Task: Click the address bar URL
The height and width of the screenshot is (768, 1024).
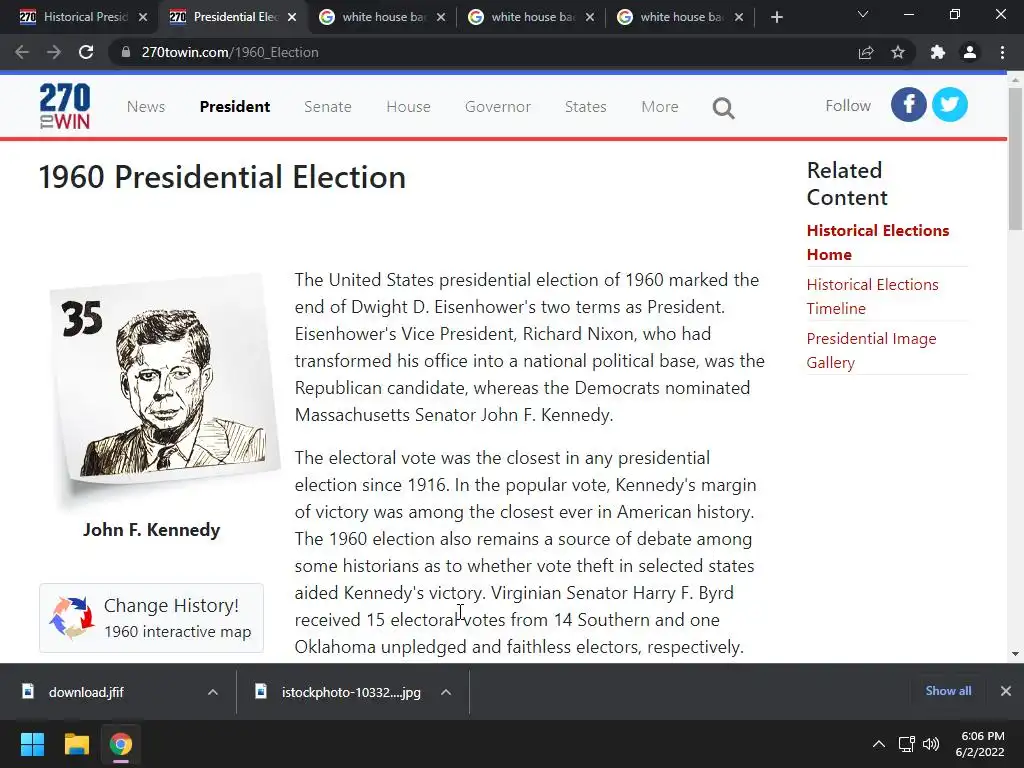Action: [230, 52]
